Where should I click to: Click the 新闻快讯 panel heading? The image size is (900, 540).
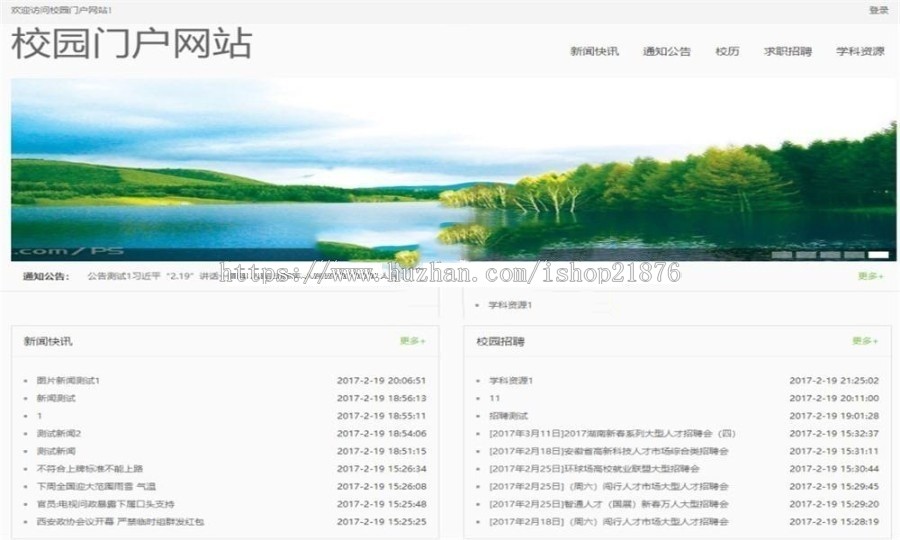pos(48,341)
